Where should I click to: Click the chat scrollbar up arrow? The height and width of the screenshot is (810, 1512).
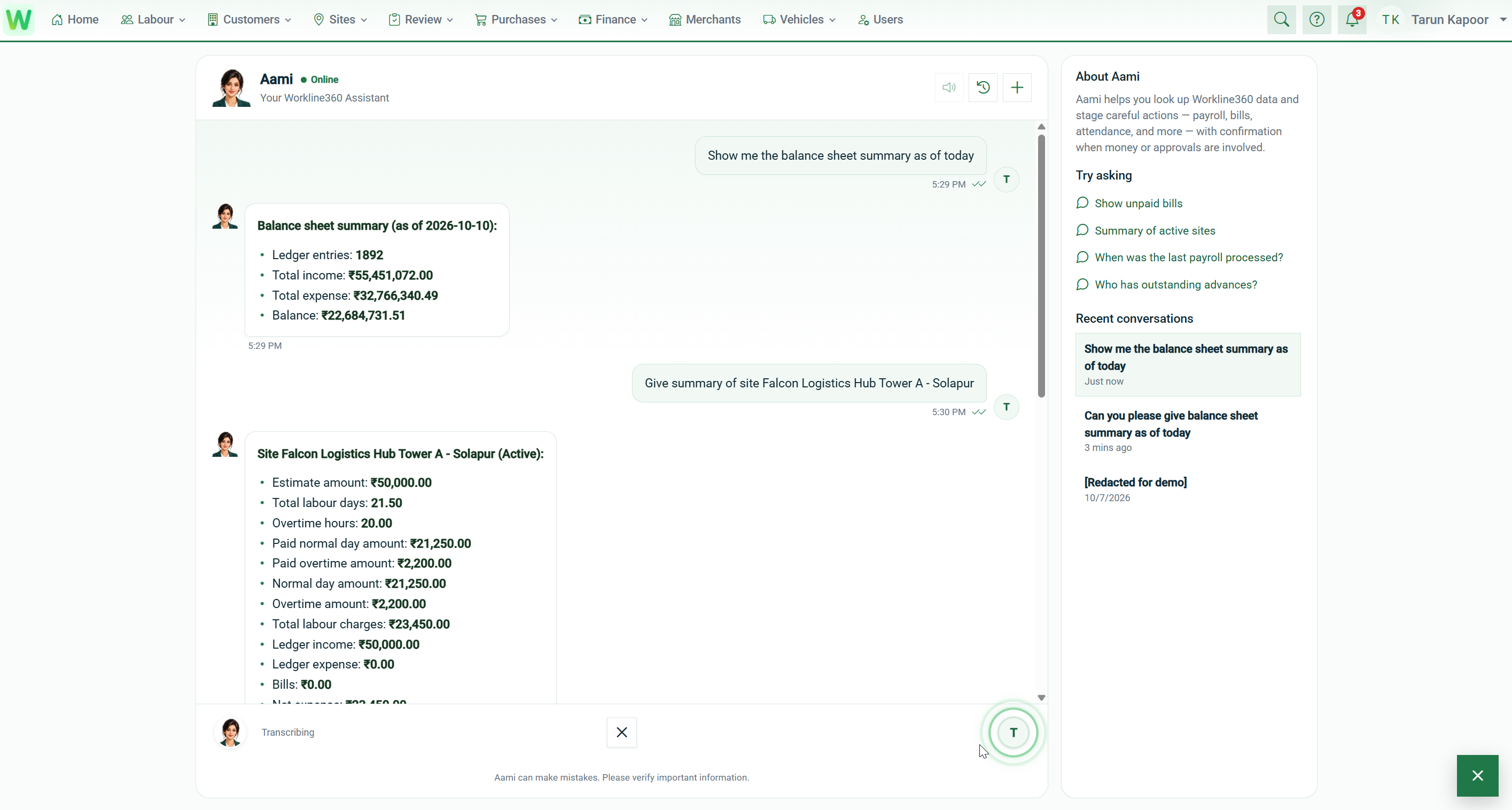1041,127
